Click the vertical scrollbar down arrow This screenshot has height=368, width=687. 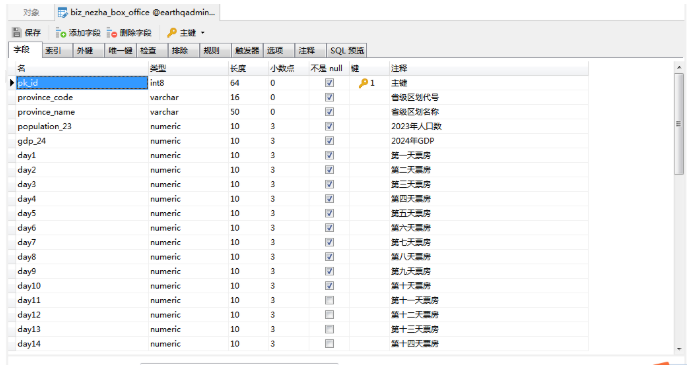tap(679, 349)
